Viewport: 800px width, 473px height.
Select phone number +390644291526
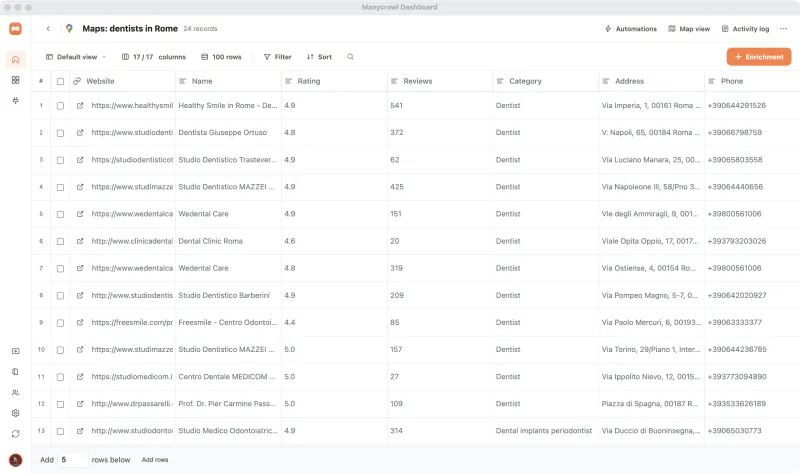[736, 106]
